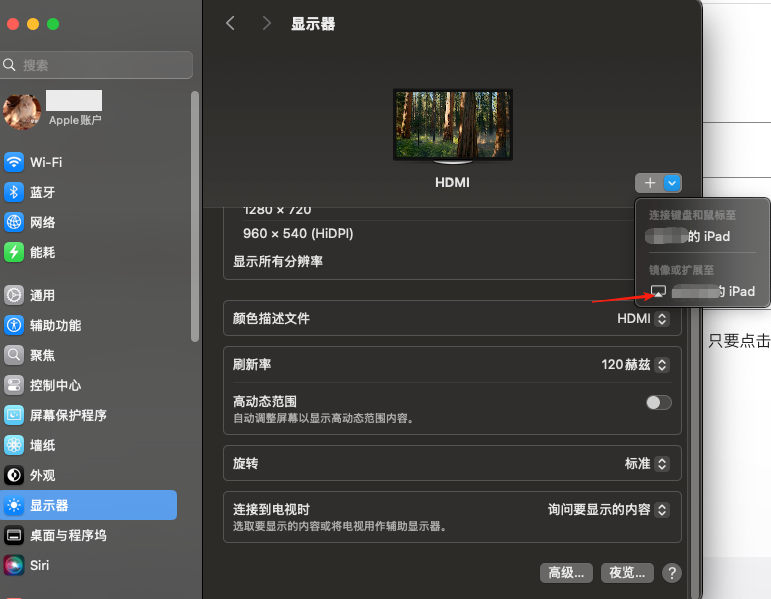Toggle the 高动态范围 switch
Image resolution: width=771 pixels, height=599 pixels.
pyautogui.click(x=658, y=402)
